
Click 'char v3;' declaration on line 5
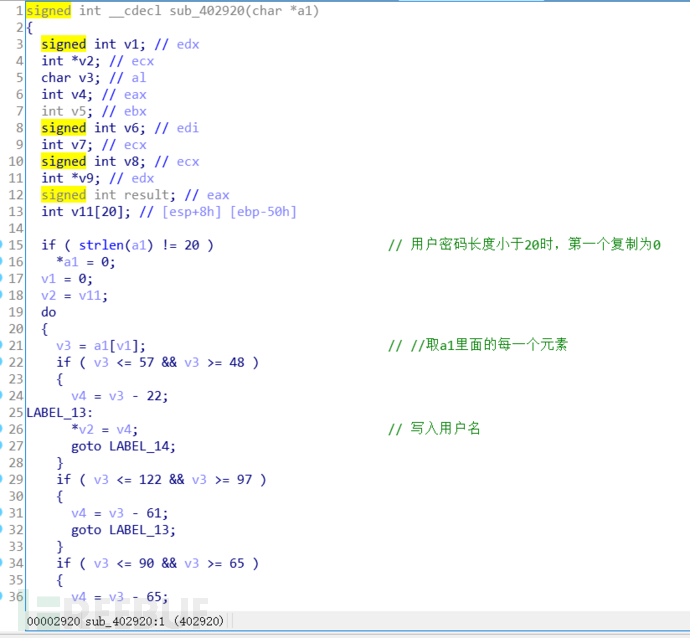pyautogui.click(x=71, y=78)
